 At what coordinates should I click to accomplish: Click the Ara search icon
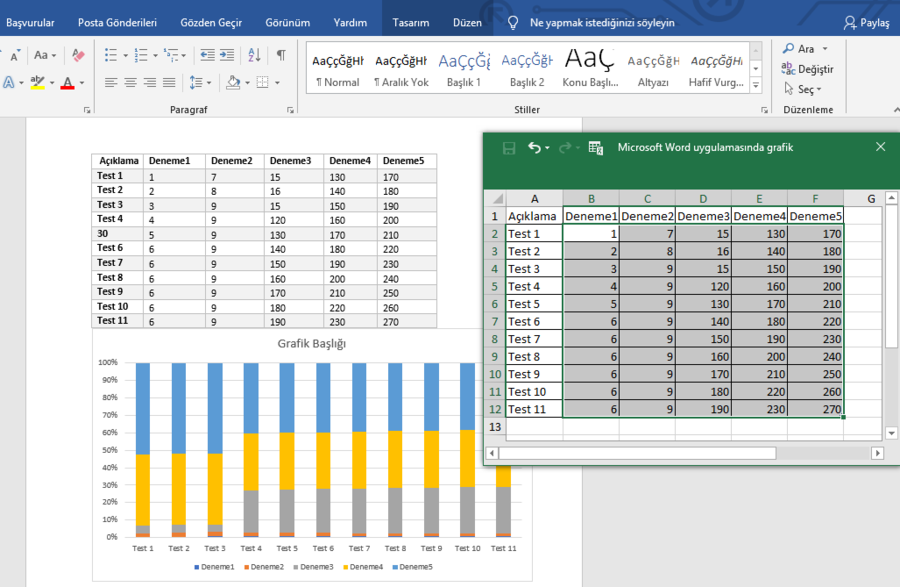click(789, 49)
